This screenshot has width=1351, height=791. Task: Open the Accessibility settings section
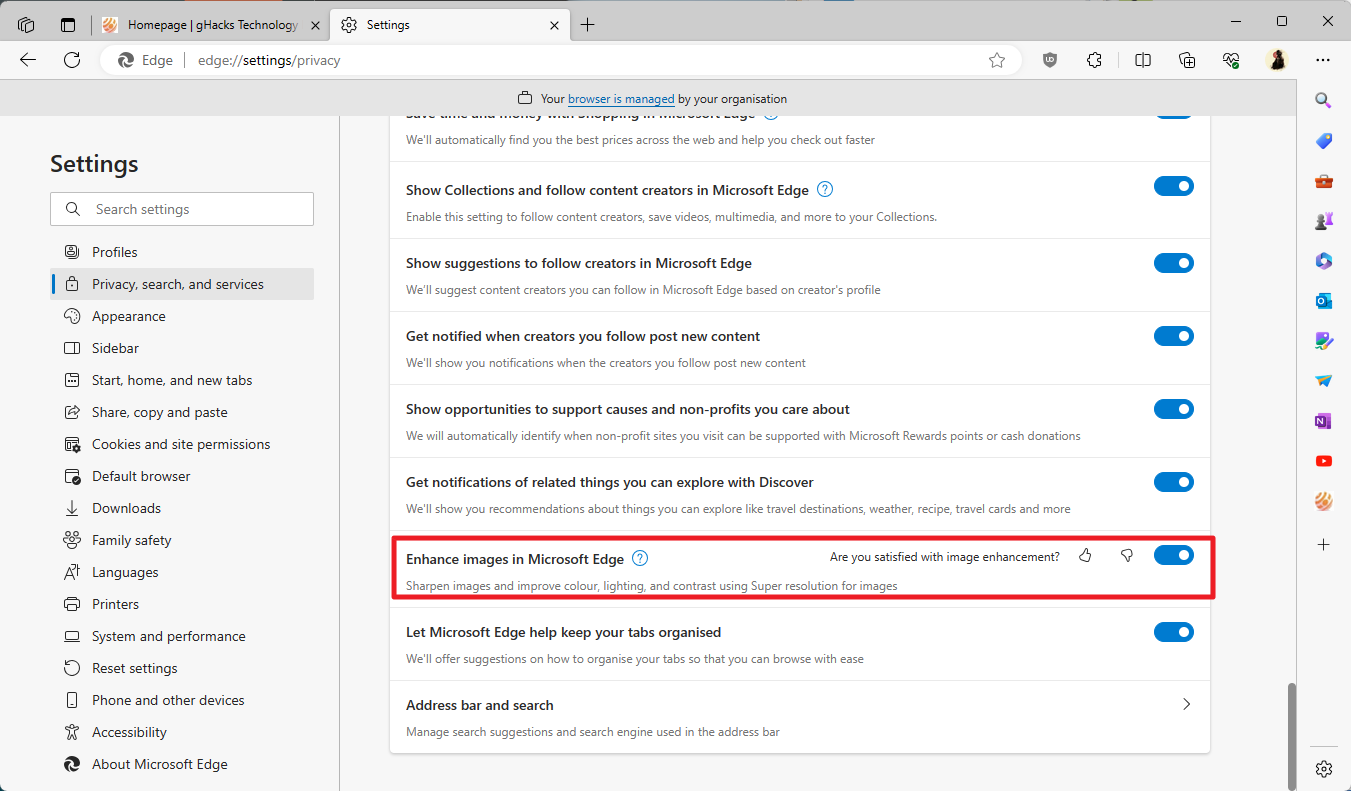pos(182,732)
